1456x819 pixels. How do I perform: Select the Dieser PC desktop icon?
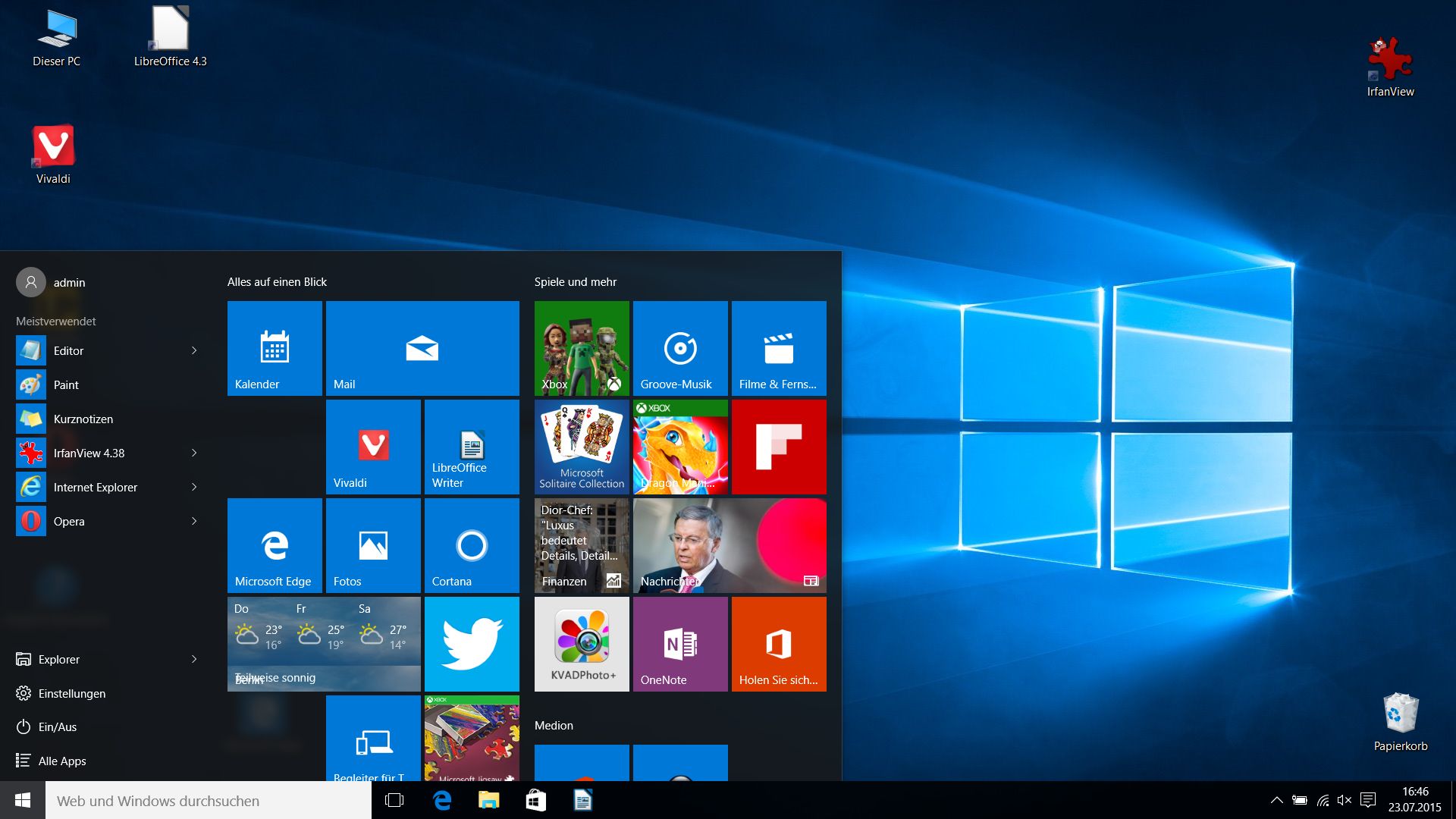[57, 38]
